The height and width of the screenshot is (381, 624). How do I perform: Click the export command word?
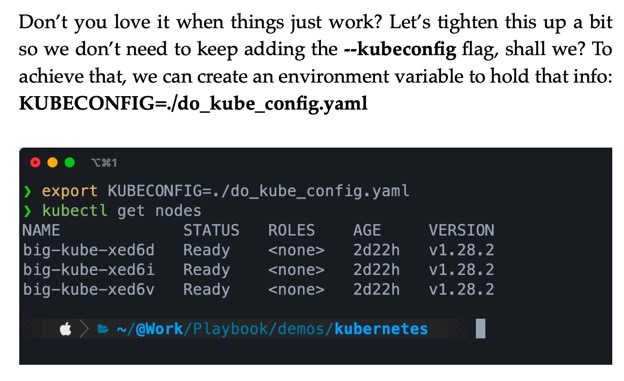click(x=70, y=191)
